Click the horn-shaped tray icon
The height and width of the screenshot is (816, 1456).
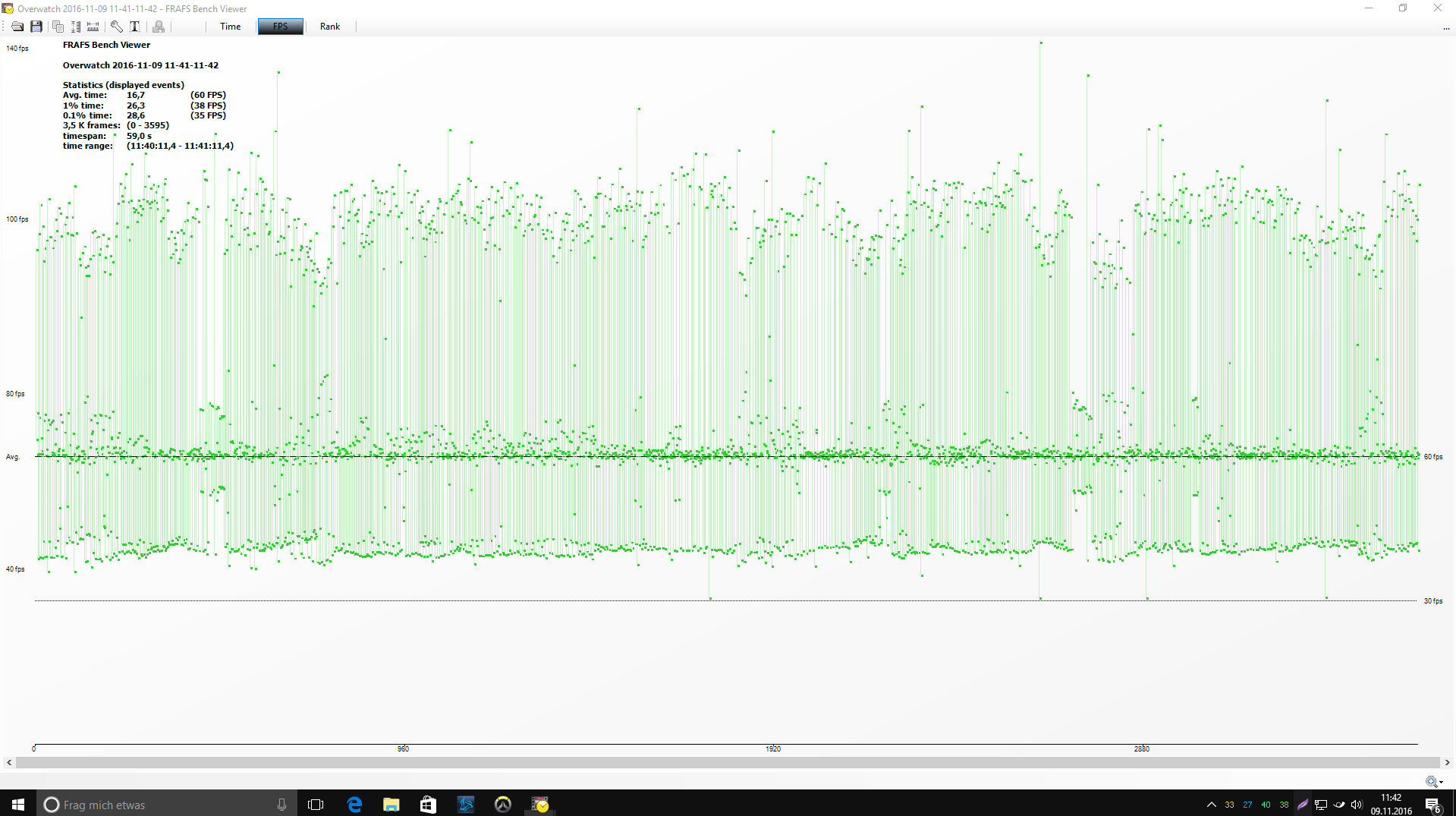pos(1339,805)
